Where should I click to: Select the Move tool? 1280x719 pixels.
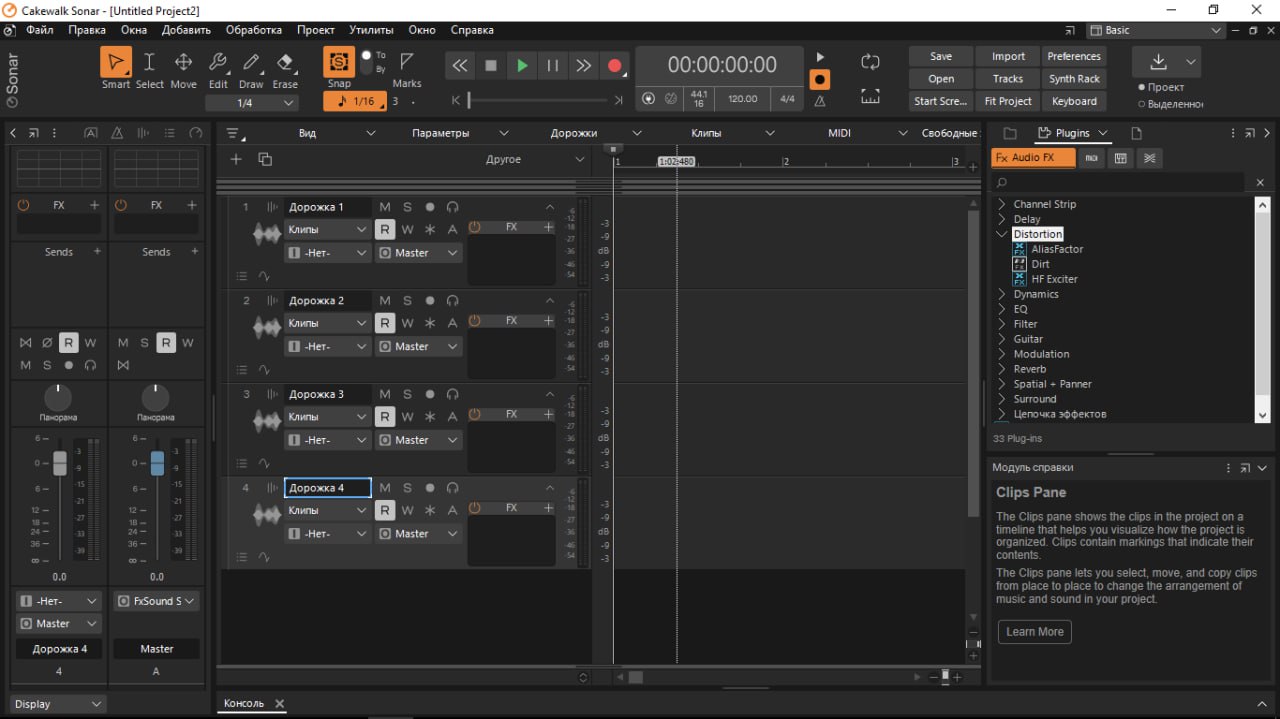click(183, 63)
